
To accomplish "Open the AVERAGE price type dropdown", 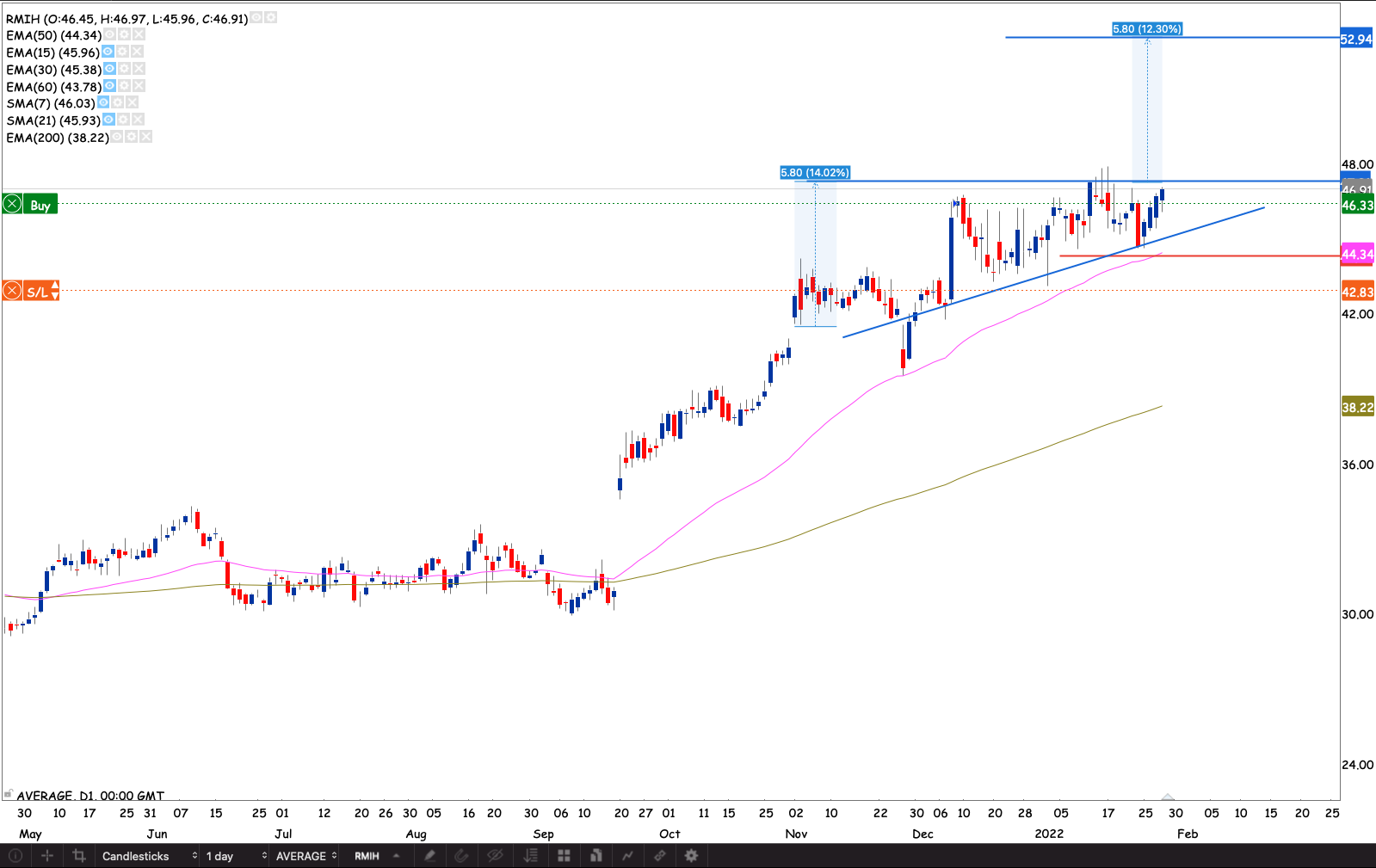I will point(305,856).
